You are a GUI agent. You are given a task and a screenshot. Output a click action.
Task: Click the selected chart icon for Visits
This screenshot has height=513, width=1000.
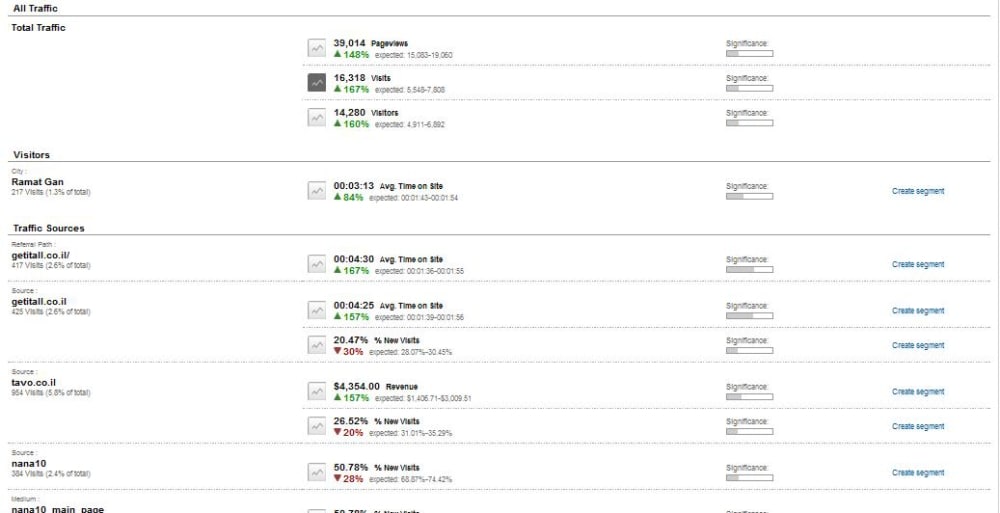pyautogui.click(x=316, y=83)
